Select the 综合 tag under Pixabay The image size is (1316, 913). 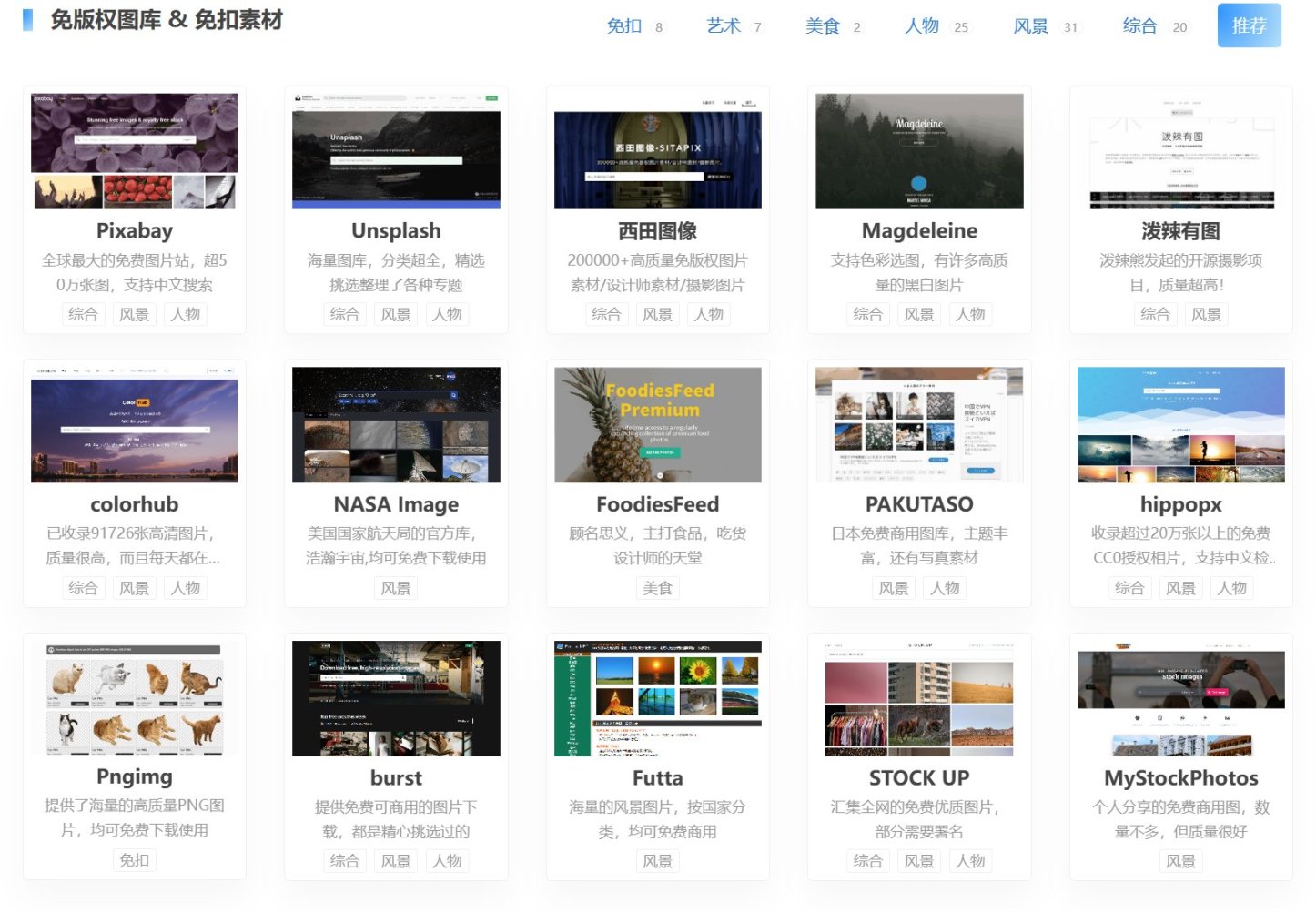point(83,314)
